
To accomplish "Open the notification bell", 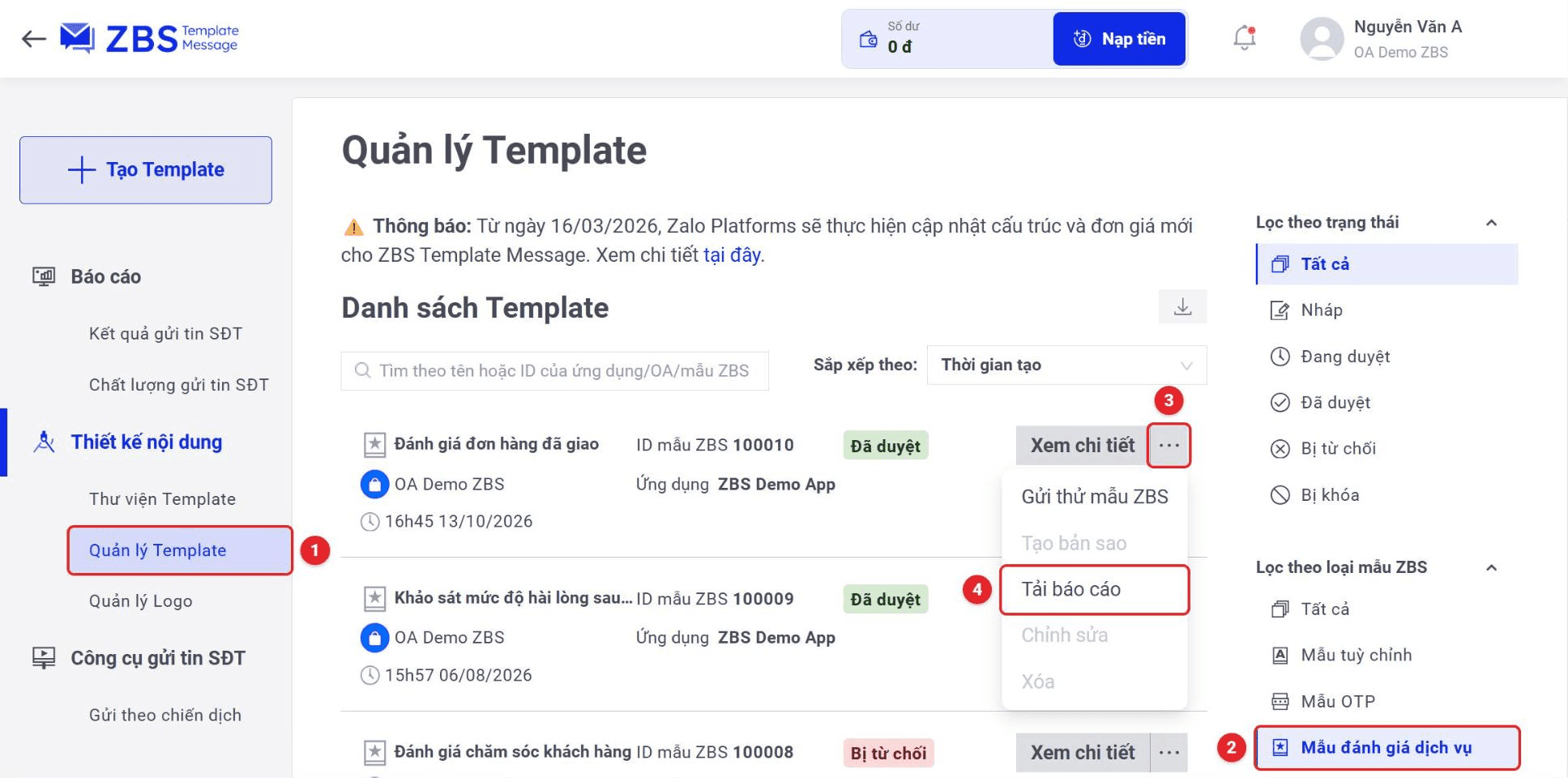I will pyautogui.click(x=1245, y=38).
